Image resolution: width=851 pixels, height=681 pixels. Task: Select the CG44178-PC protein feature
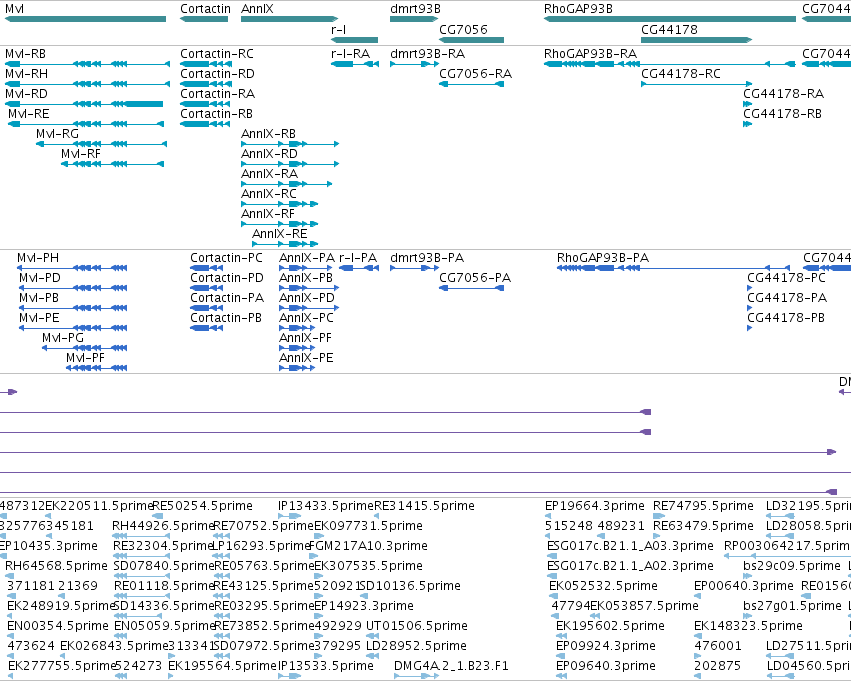coord(750,288)
